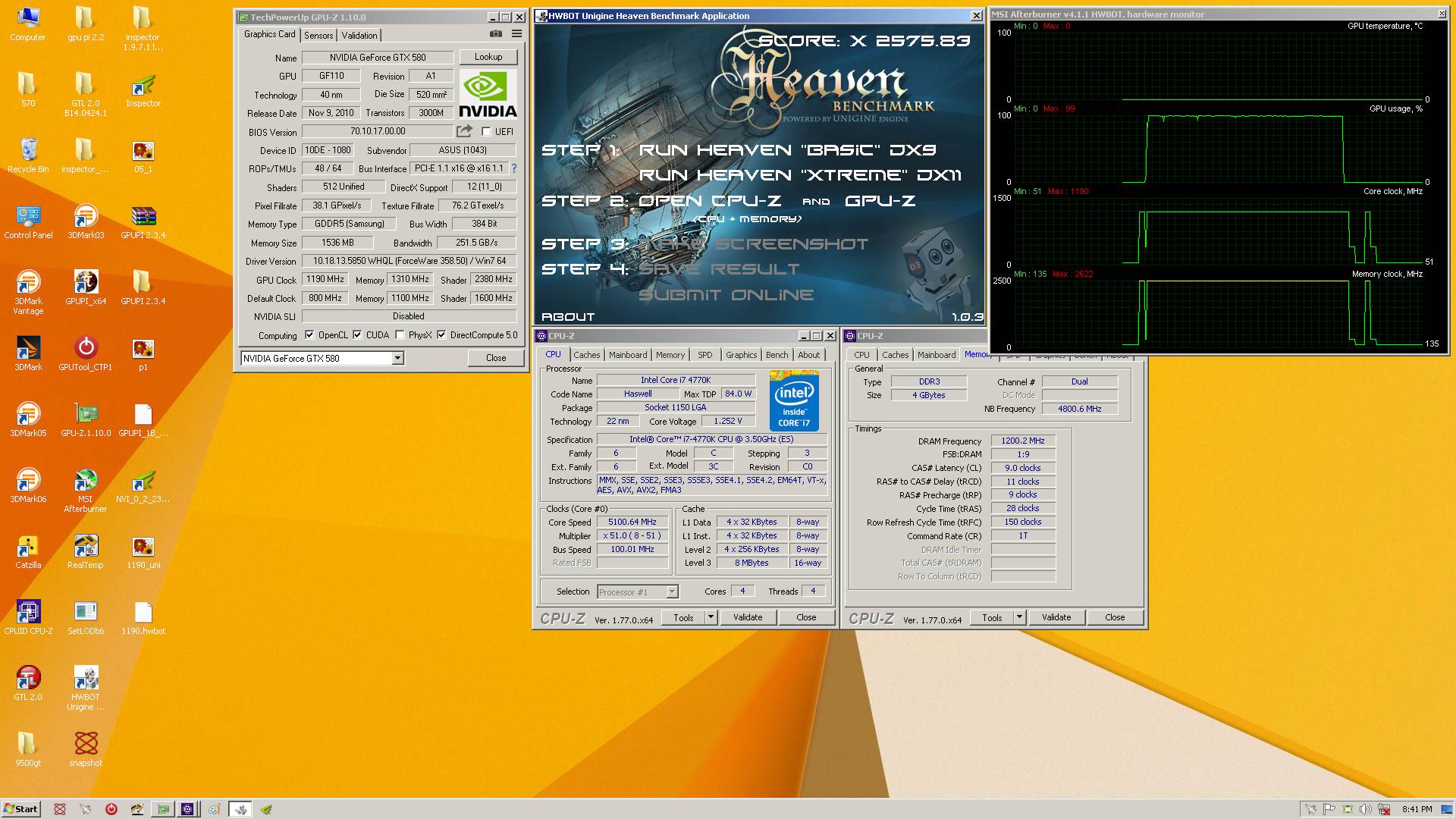The width and height of the screenshot is (1456, 819).
Task: Expand the NVIDIA GeForce GTX 580 dropdown
Action: pos(397,358)
